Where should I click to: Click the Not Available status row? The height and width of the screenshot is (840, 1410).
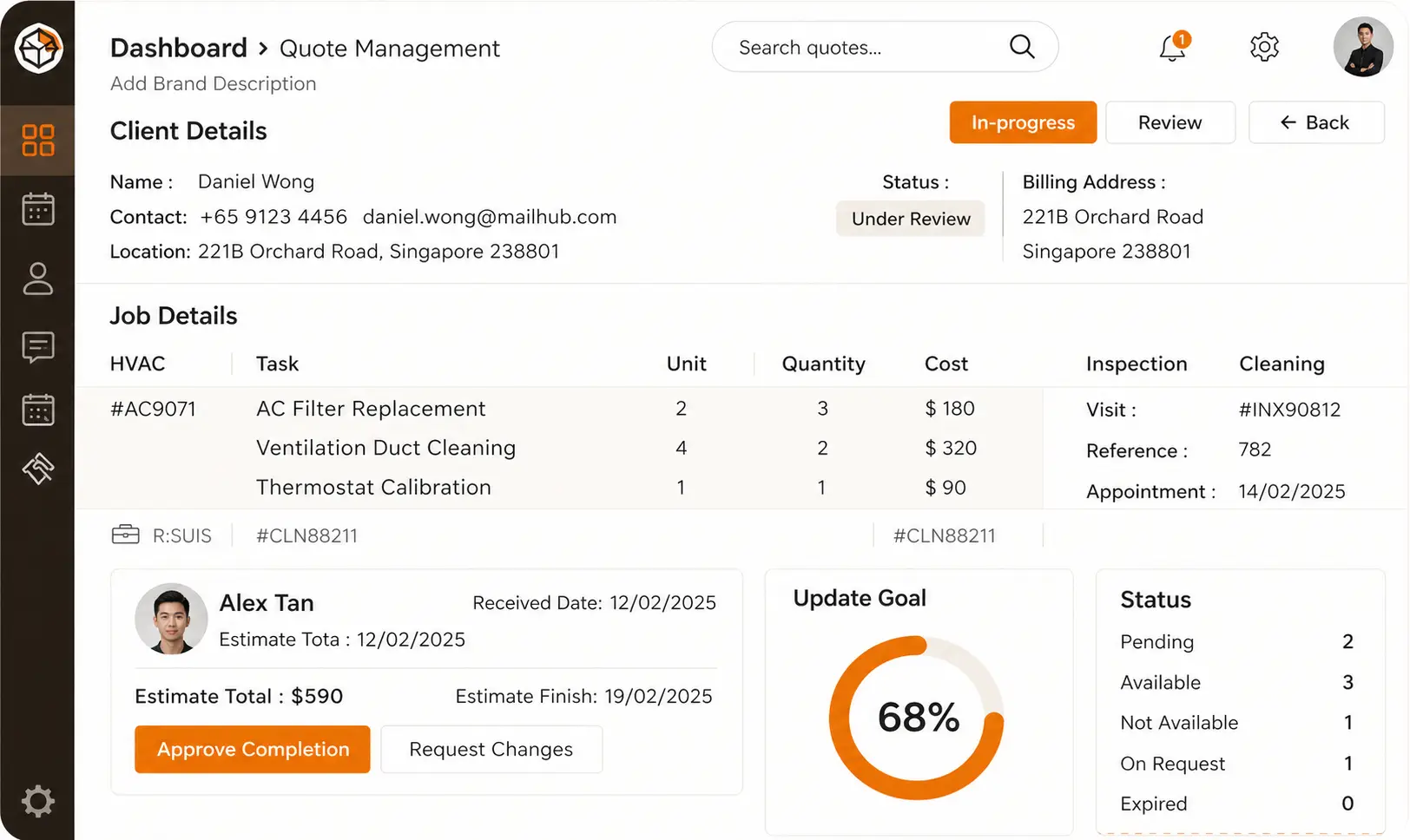[x=1237, y=722]
